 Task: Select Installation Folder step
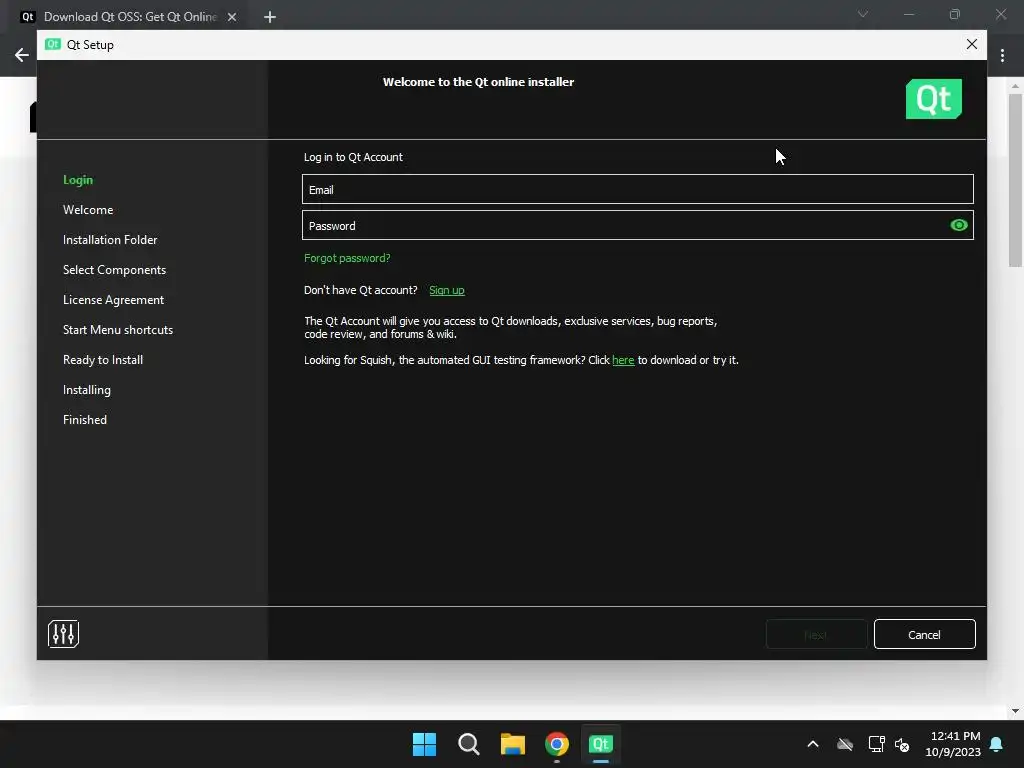tap(110, 240)
